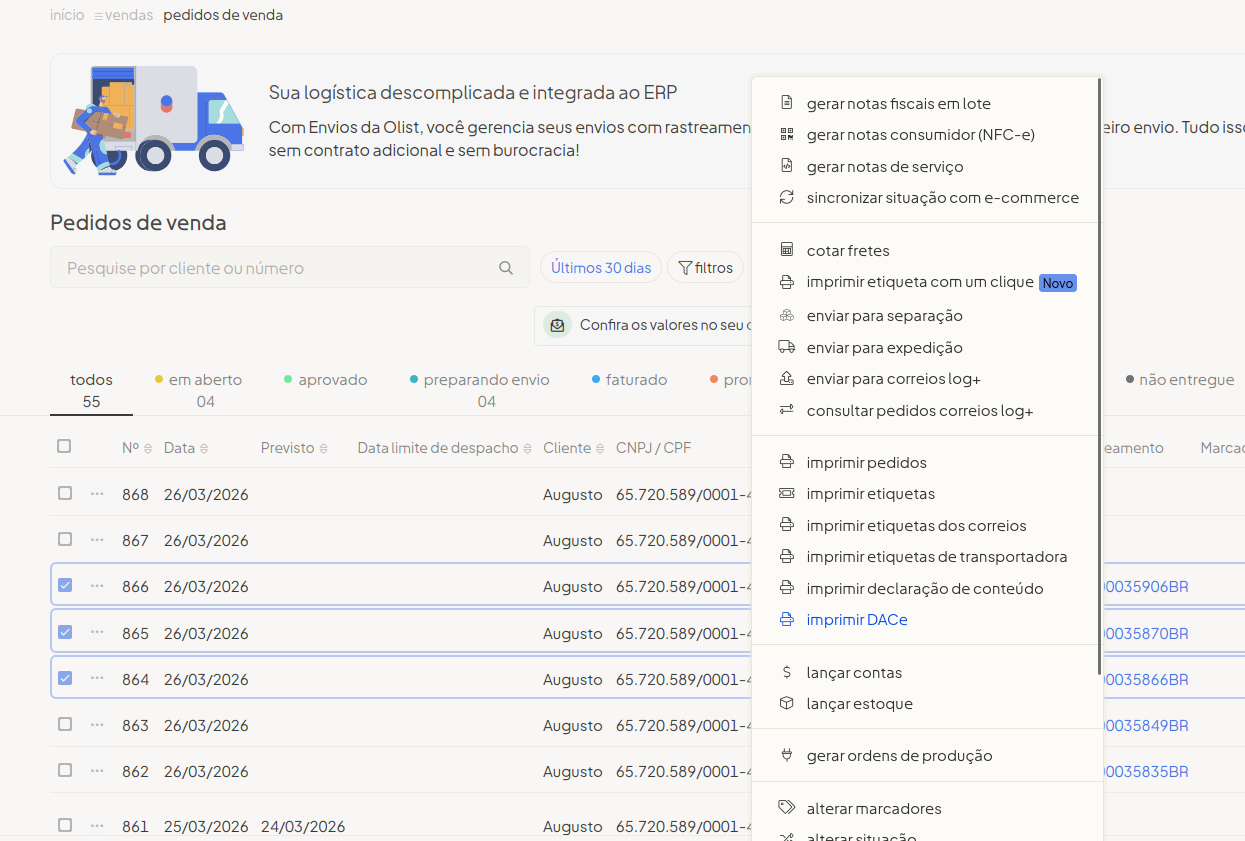Click the document icon beside gerar notas fiscais em lote

[x=787, y=103]
